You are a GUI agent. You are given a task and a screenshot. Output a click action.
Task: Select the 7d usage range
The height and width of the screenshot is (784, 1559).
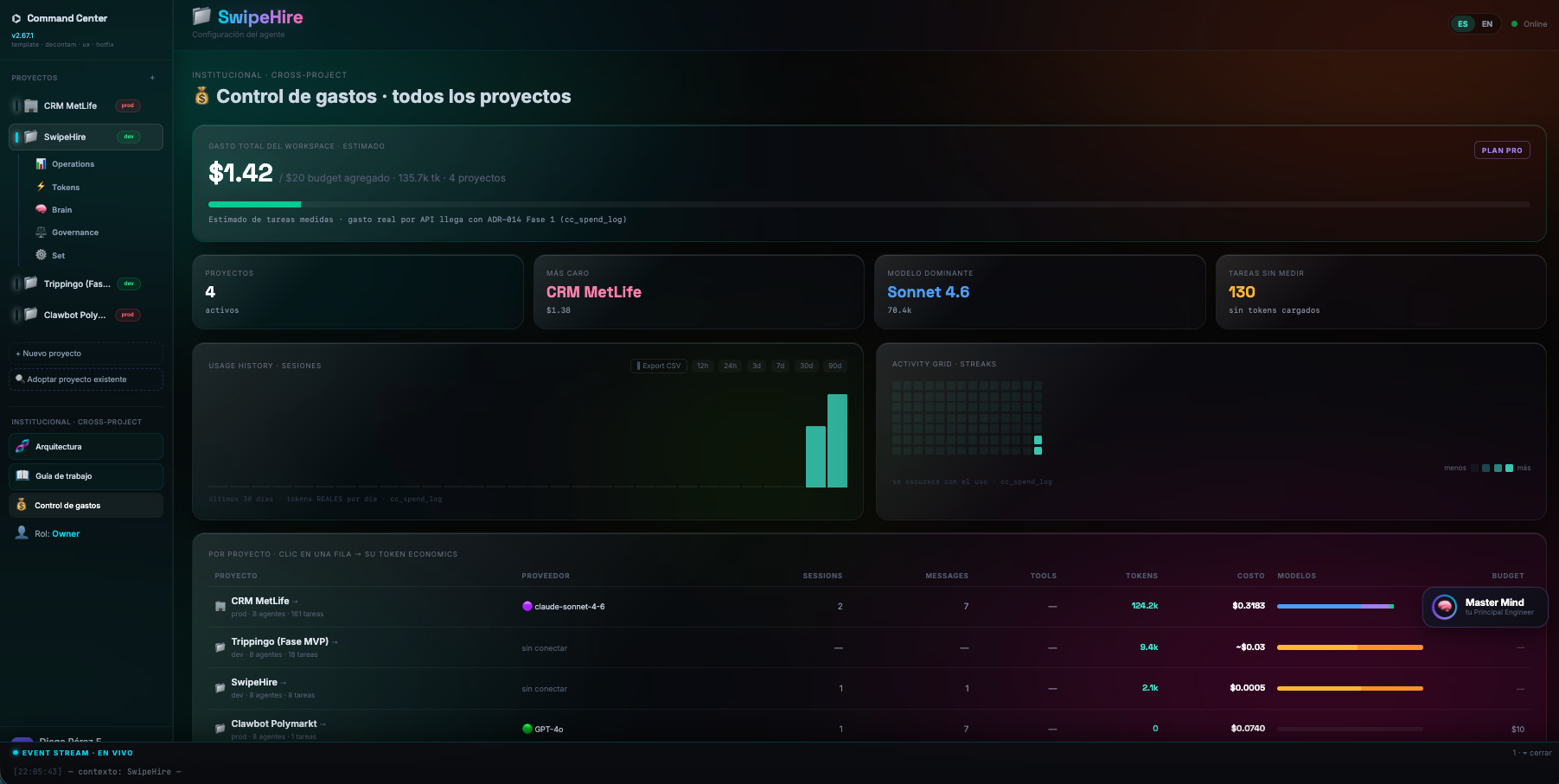pos(781,366)
